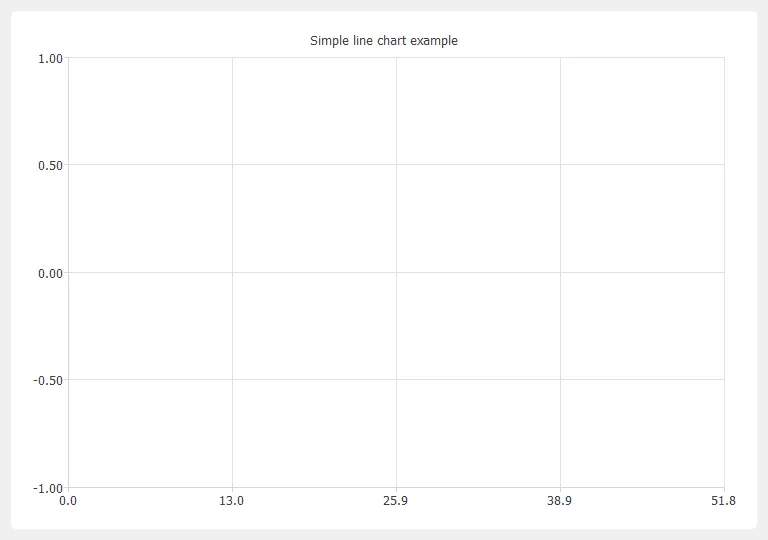
Task: Click the 51.8 x-axis label
Action: click(723, 501)
